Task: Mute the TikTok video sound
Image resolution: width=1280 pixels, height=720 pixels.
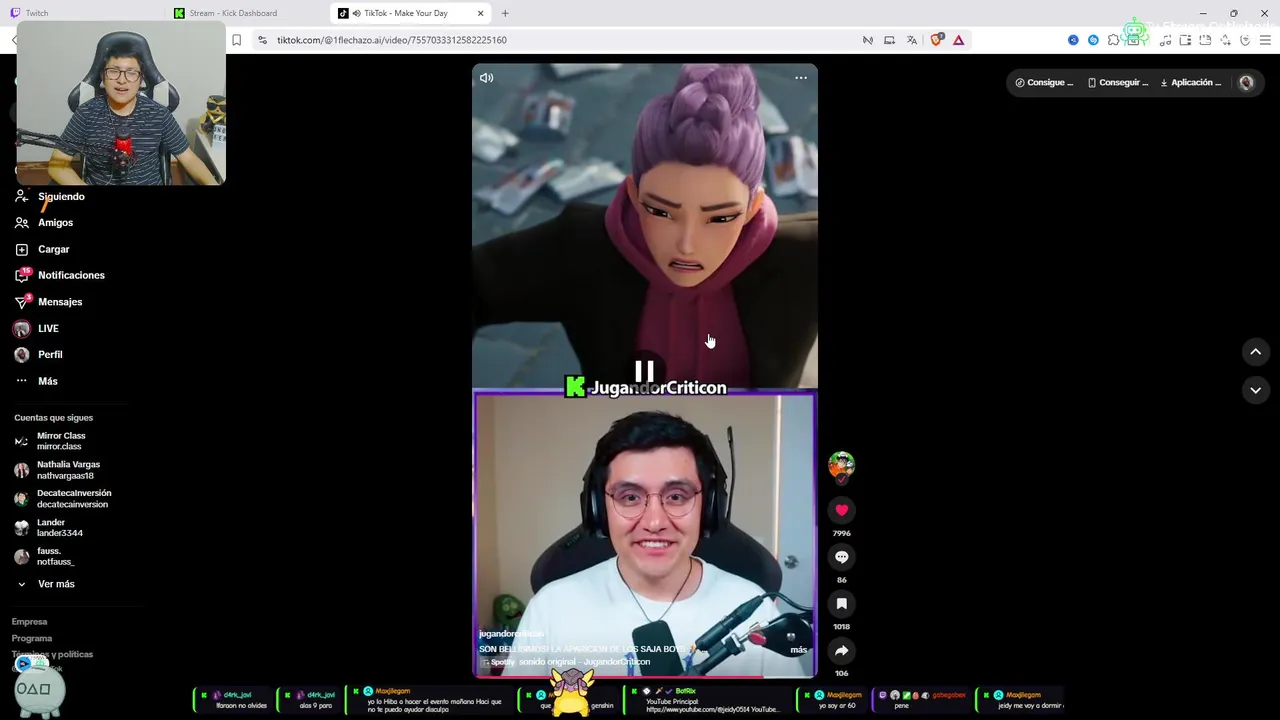Action: pyautogui.click(x=486, y=78)
